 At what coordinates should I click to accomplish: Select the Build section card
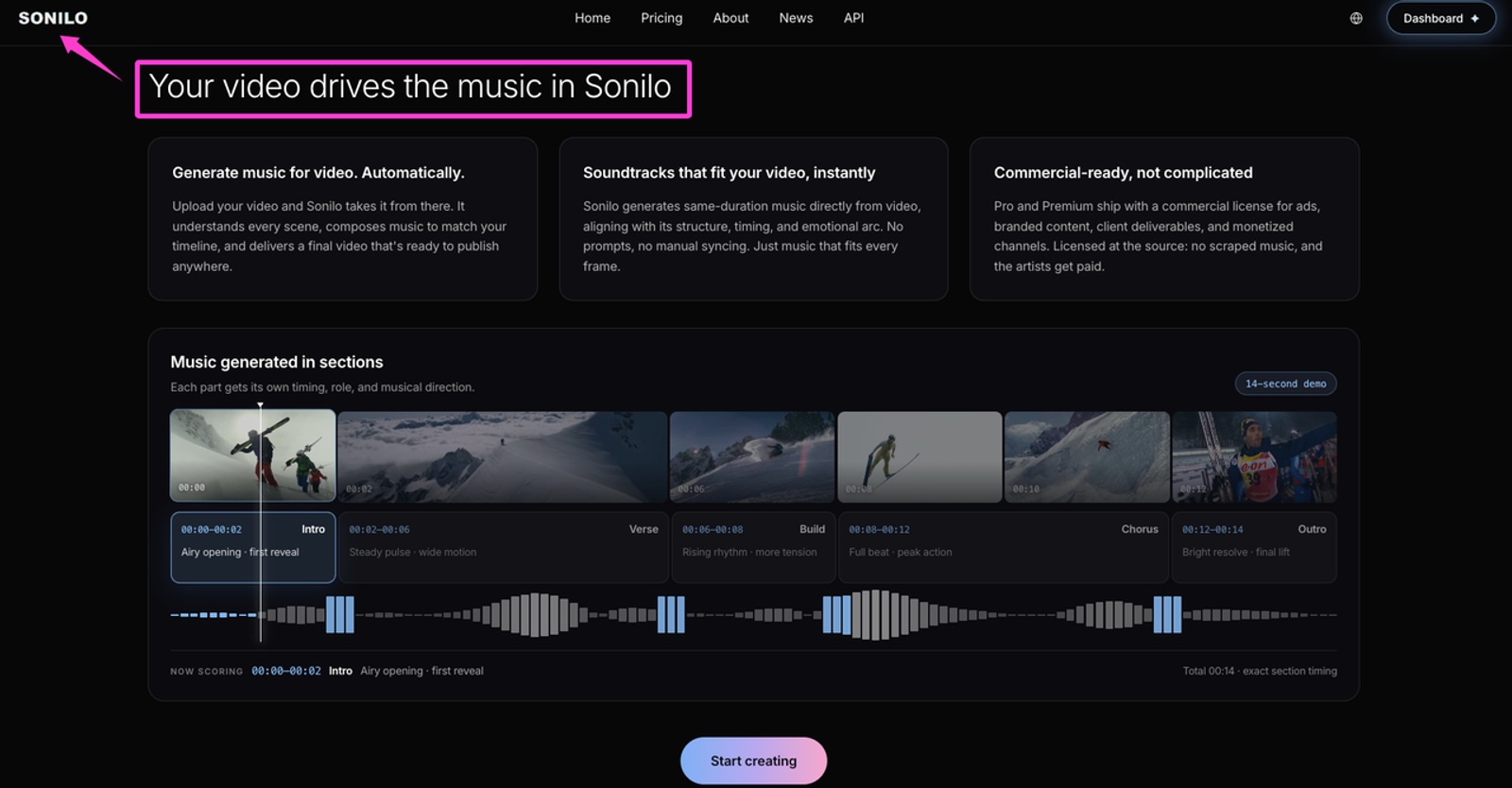[752, 547]
